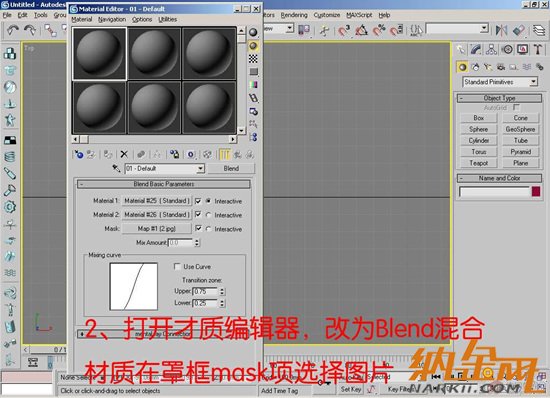
Task: Select the first material sample sphere
Action: (x=99, y=54)
